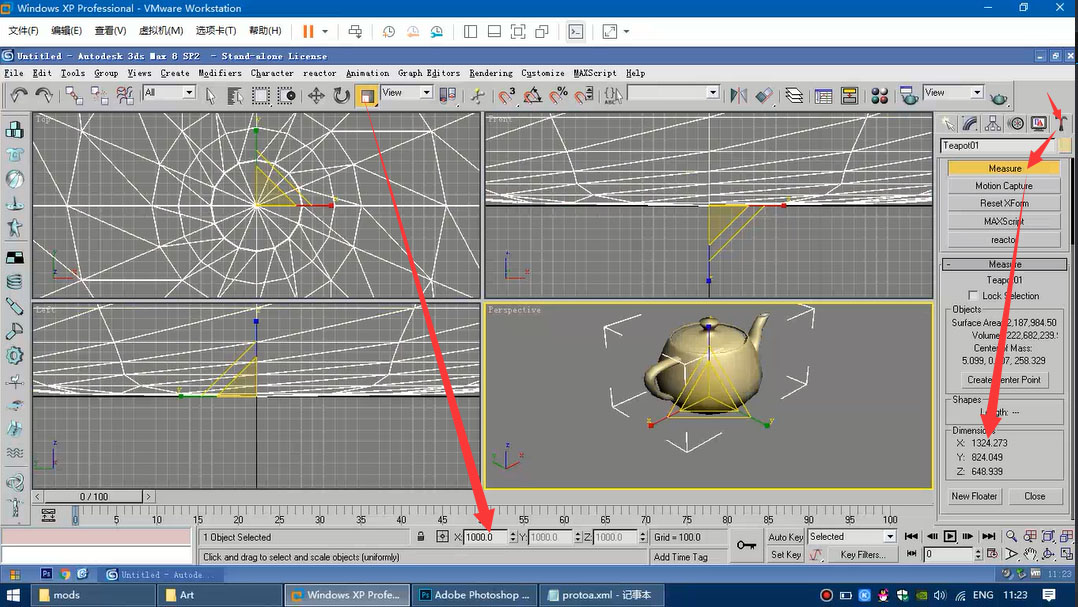The height and width of the screenshot is (607, 1078).
Task: Open the Schematic View icon
Action: (x=850, y=96)
